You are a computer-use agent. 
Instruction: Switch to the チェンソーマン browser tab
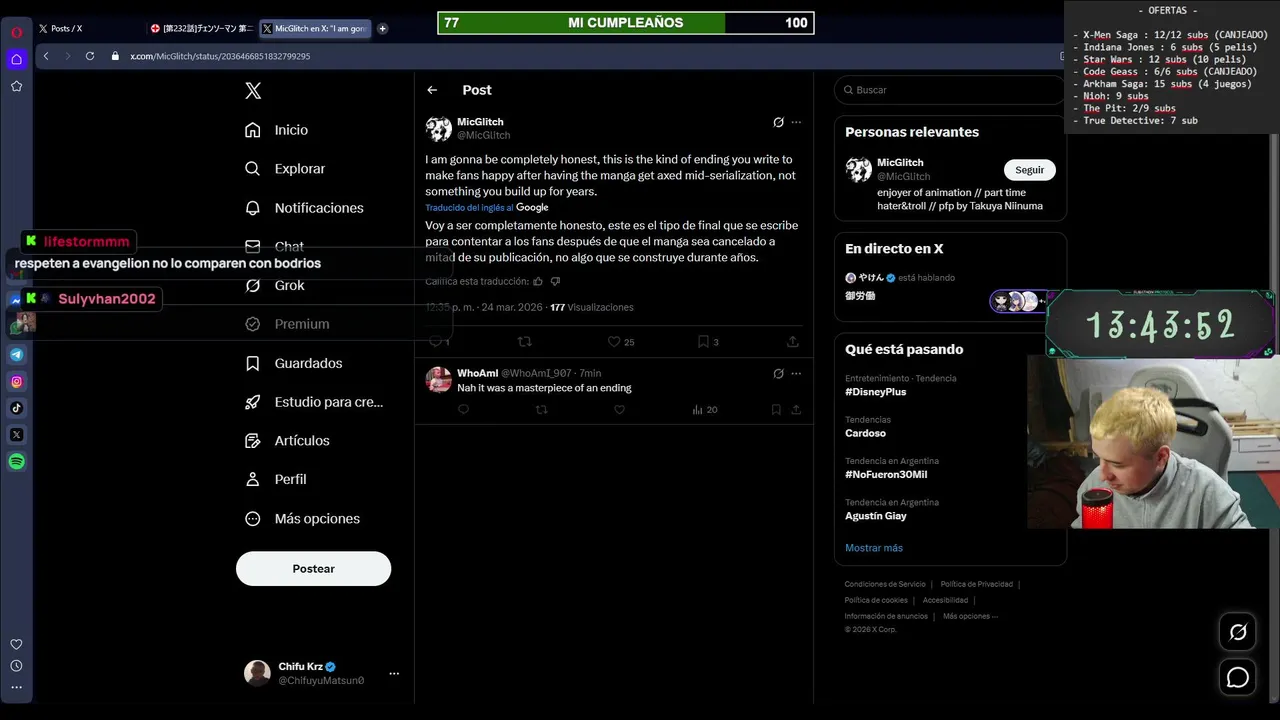coord(200,29)
